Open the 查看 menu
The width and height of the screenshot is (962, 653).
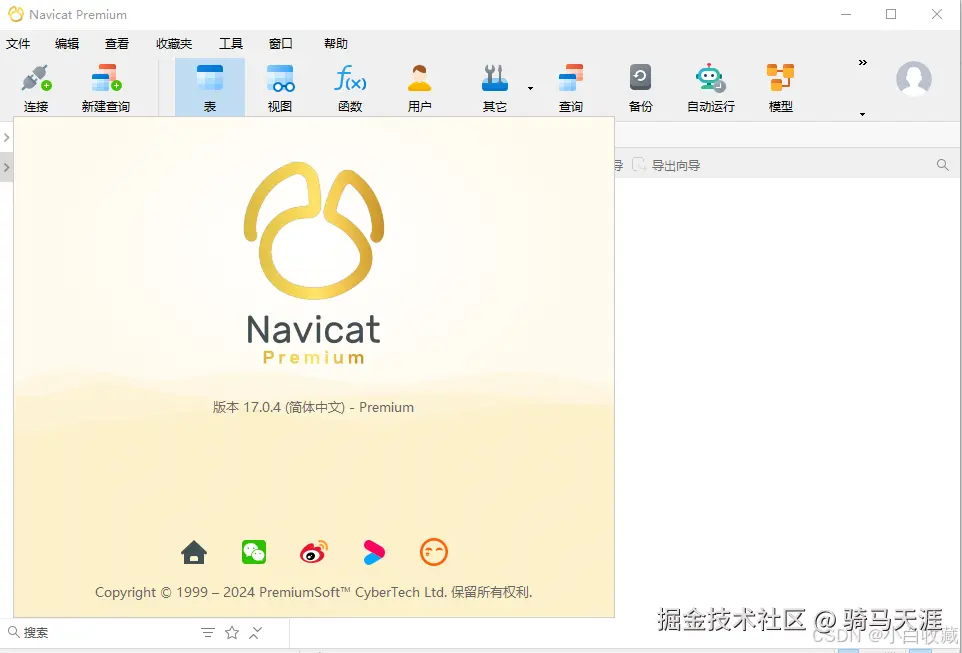coord(117,44)
